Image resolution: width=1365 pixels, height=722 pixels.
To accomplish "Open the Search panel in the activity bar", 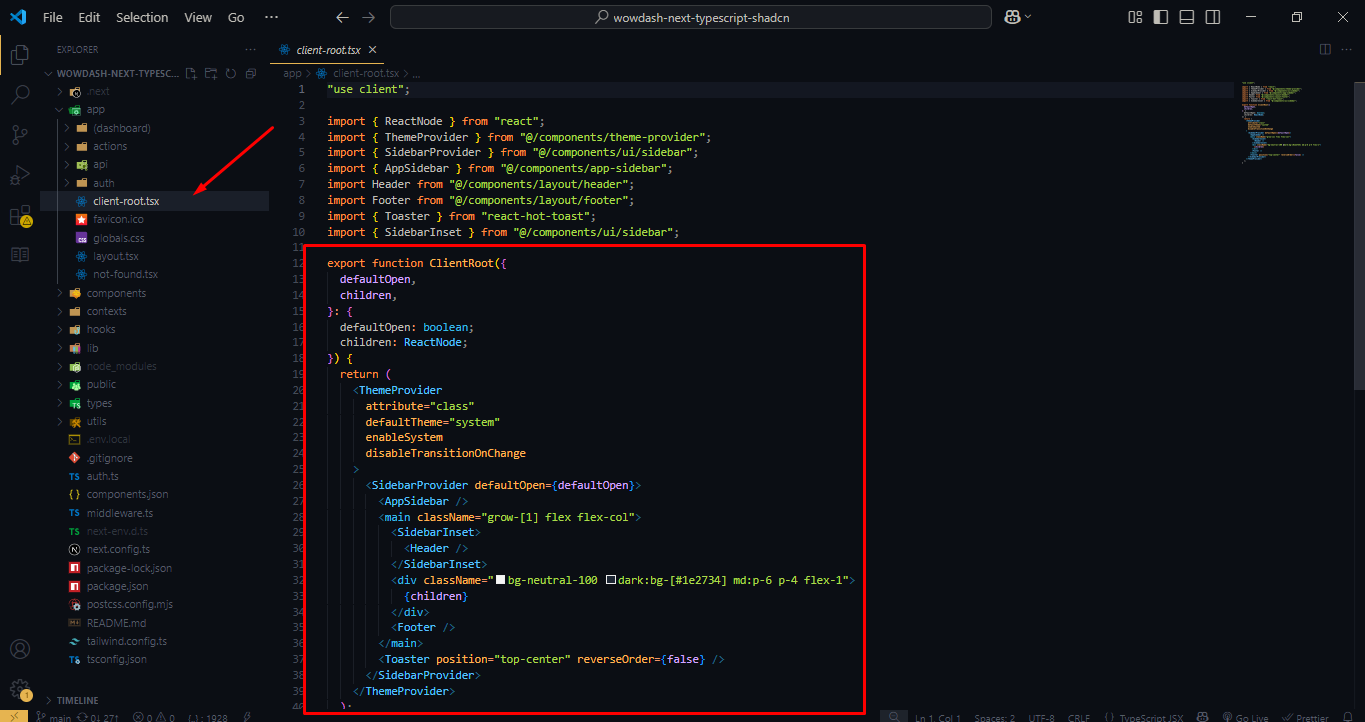I will pos(19,94).
